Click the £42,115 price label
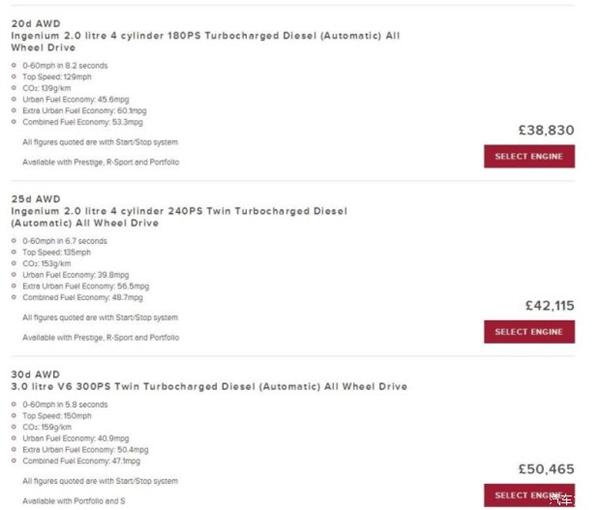 tap(550, 306)
